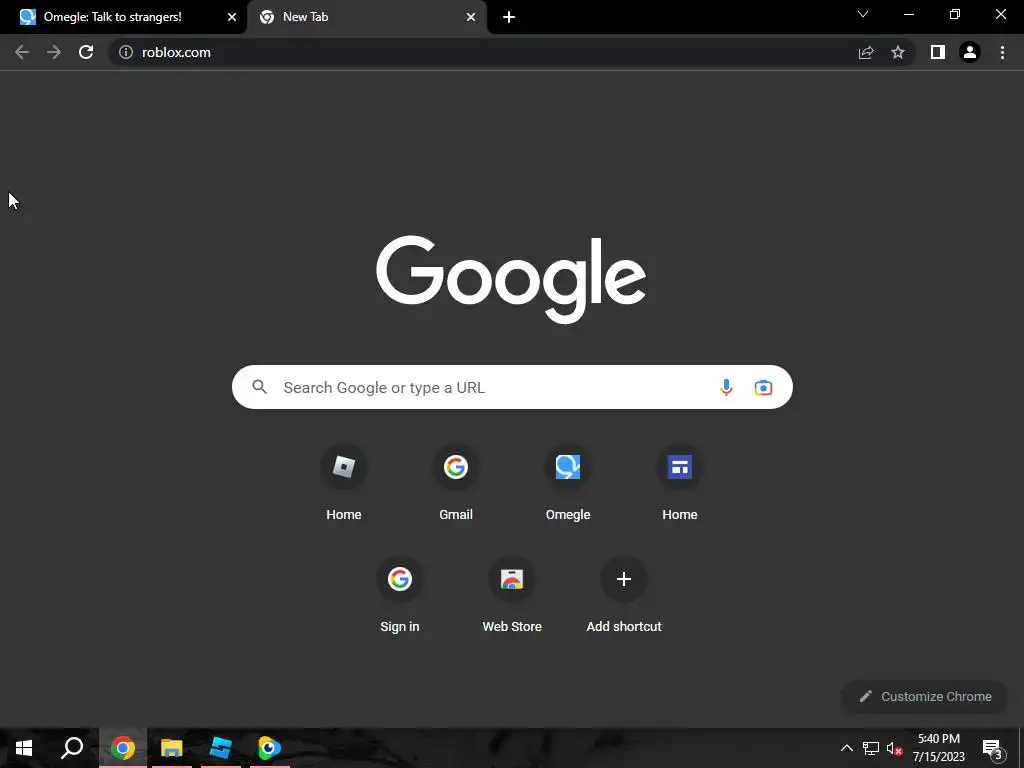1024x768 pixels.
Task: Close the Omegle tab
Action: [x=232, y=17]
